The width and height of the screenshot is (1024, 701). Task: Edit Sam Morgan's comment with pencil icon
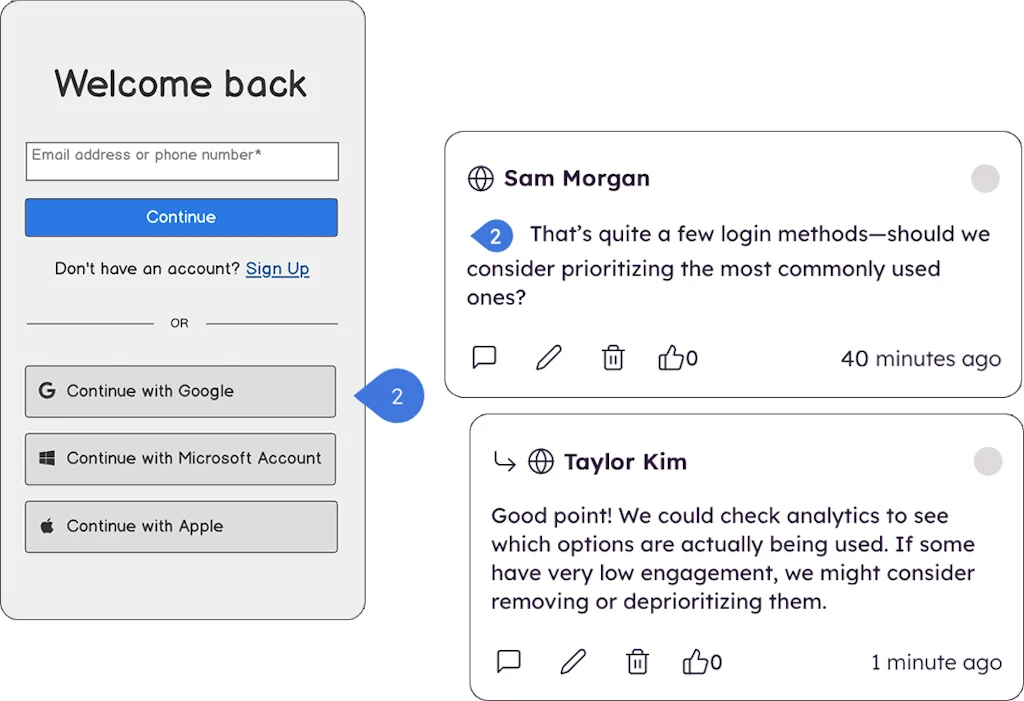(549, 357)
